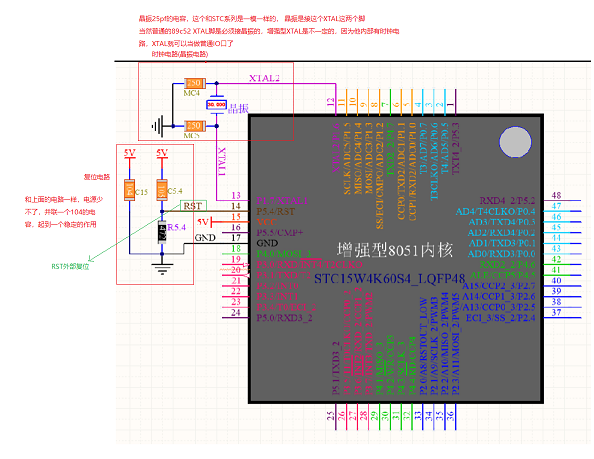Select the crystal oscillator 晶振 component
The height and width of the screenshot is (459, 594).
point(216,105)
